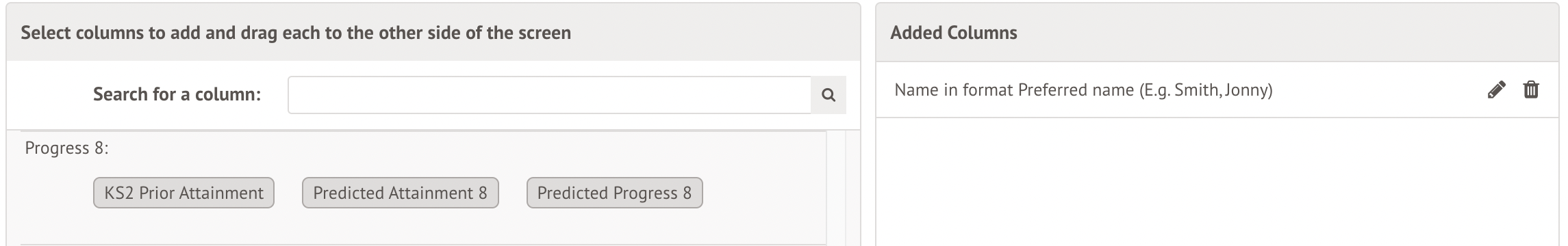Click the Search for a column label
The height and width of the screenshot is (246, 1568).
tap(177, 94)
